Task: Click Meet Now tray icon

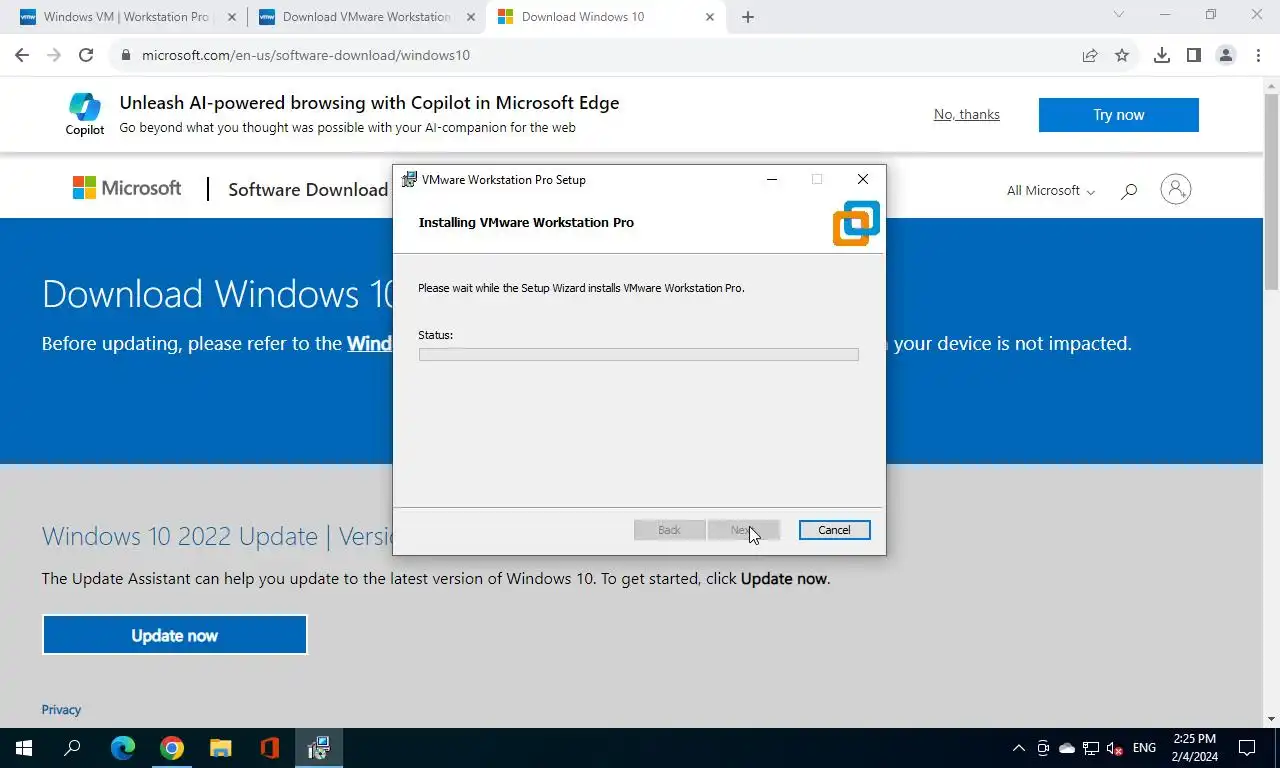Action: pos(1043,748)
